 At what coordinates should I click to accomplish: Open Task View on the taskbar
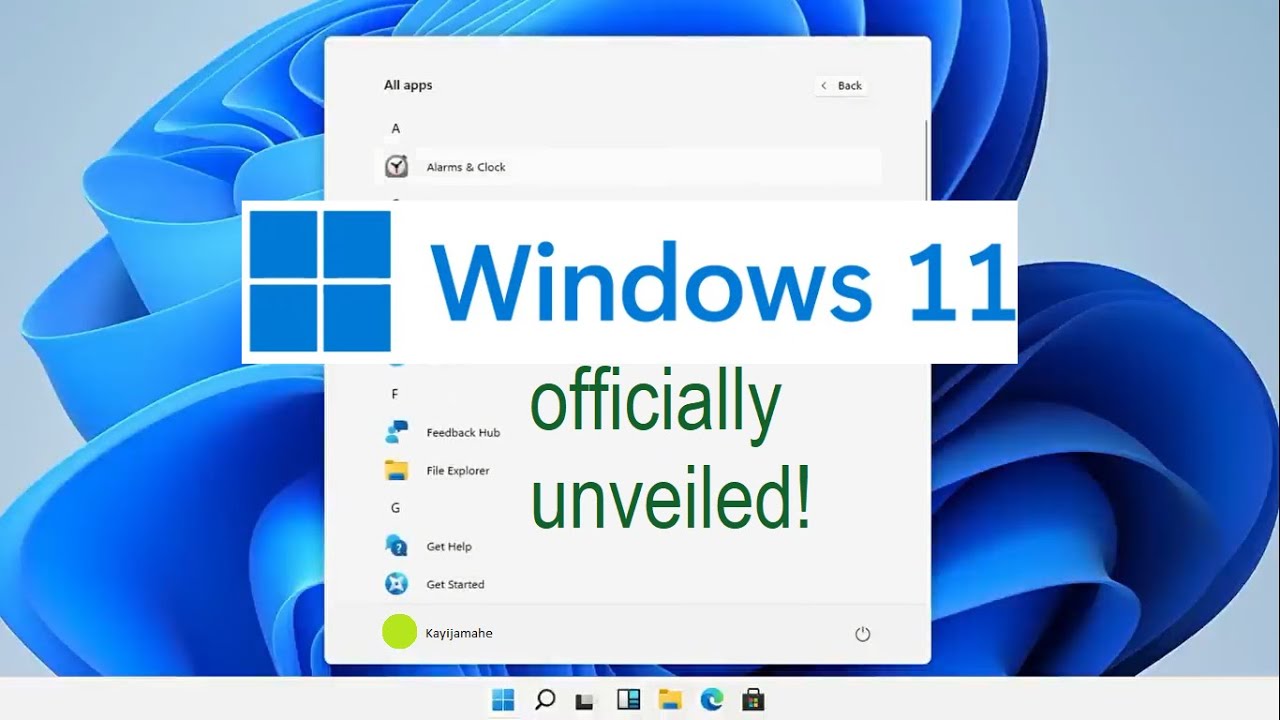pos(586,701)
